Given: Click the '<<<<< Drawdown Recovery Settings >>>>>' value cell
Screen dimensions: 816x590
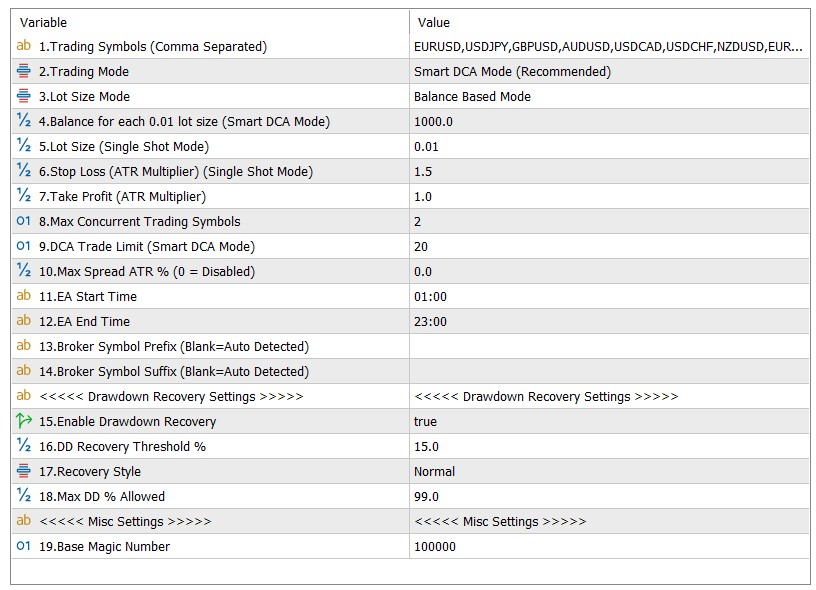Looking at the screenshot, I should (x=609, y=396).
